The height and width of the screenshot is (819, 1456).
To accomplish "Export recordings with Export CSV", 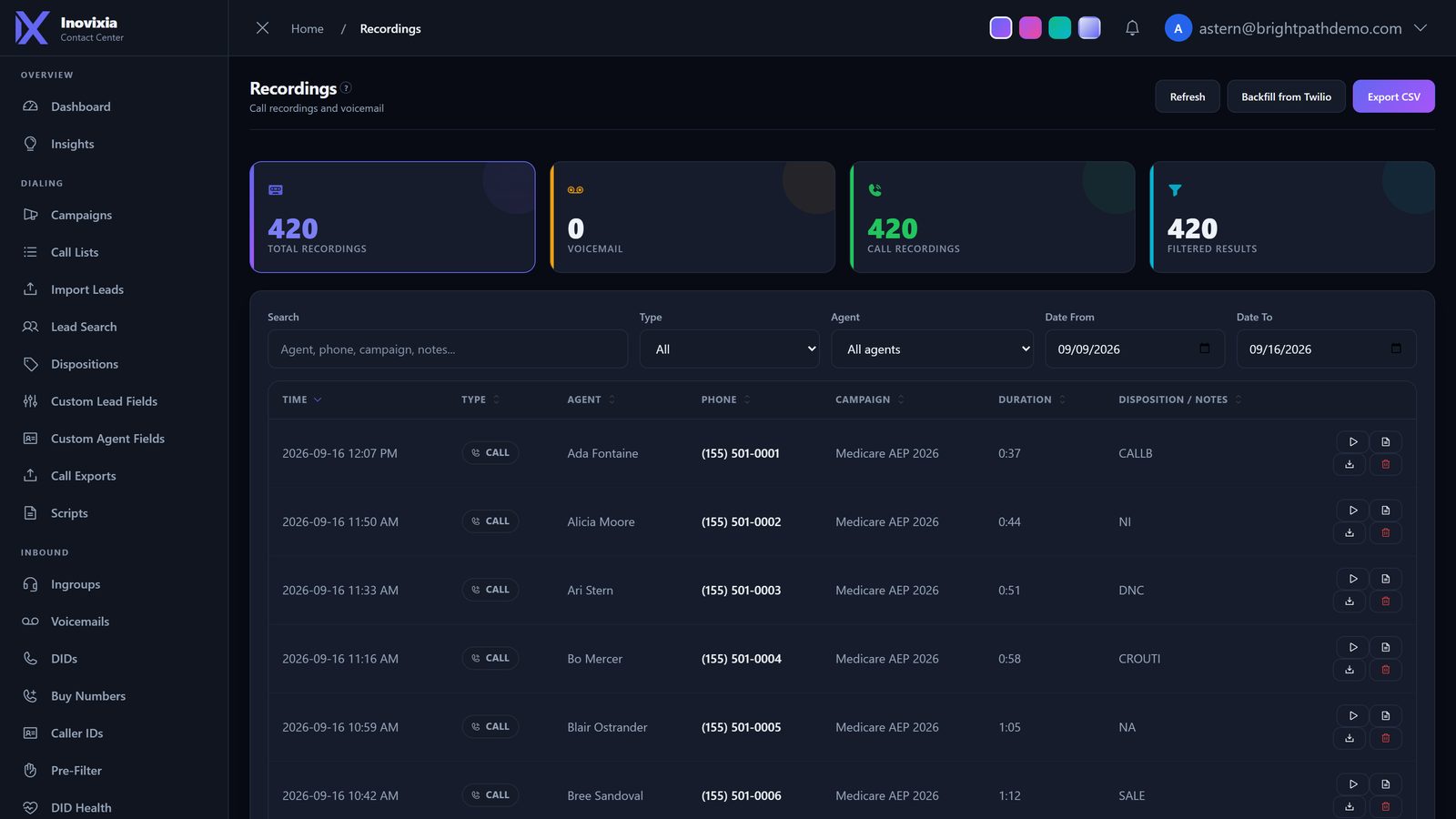I will click(1393, 96).
